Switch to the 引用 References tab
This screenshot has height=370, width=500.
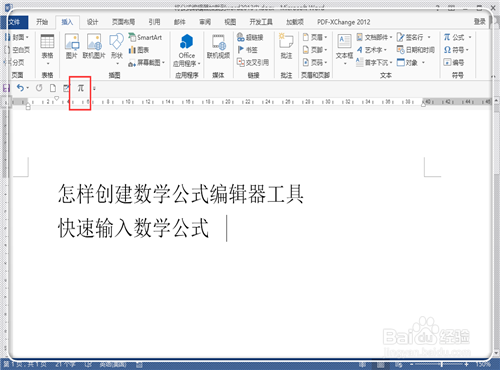coord(154,22)
